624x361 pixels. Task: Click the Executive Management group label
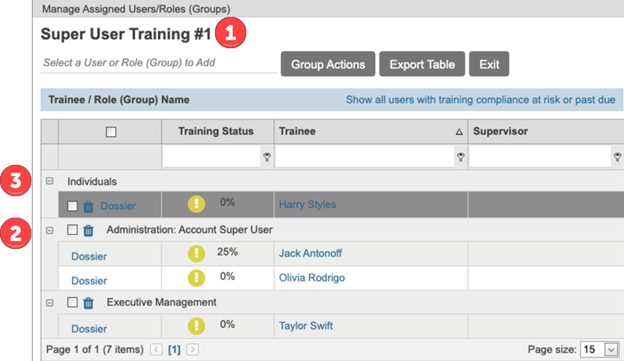pos(161,302)
